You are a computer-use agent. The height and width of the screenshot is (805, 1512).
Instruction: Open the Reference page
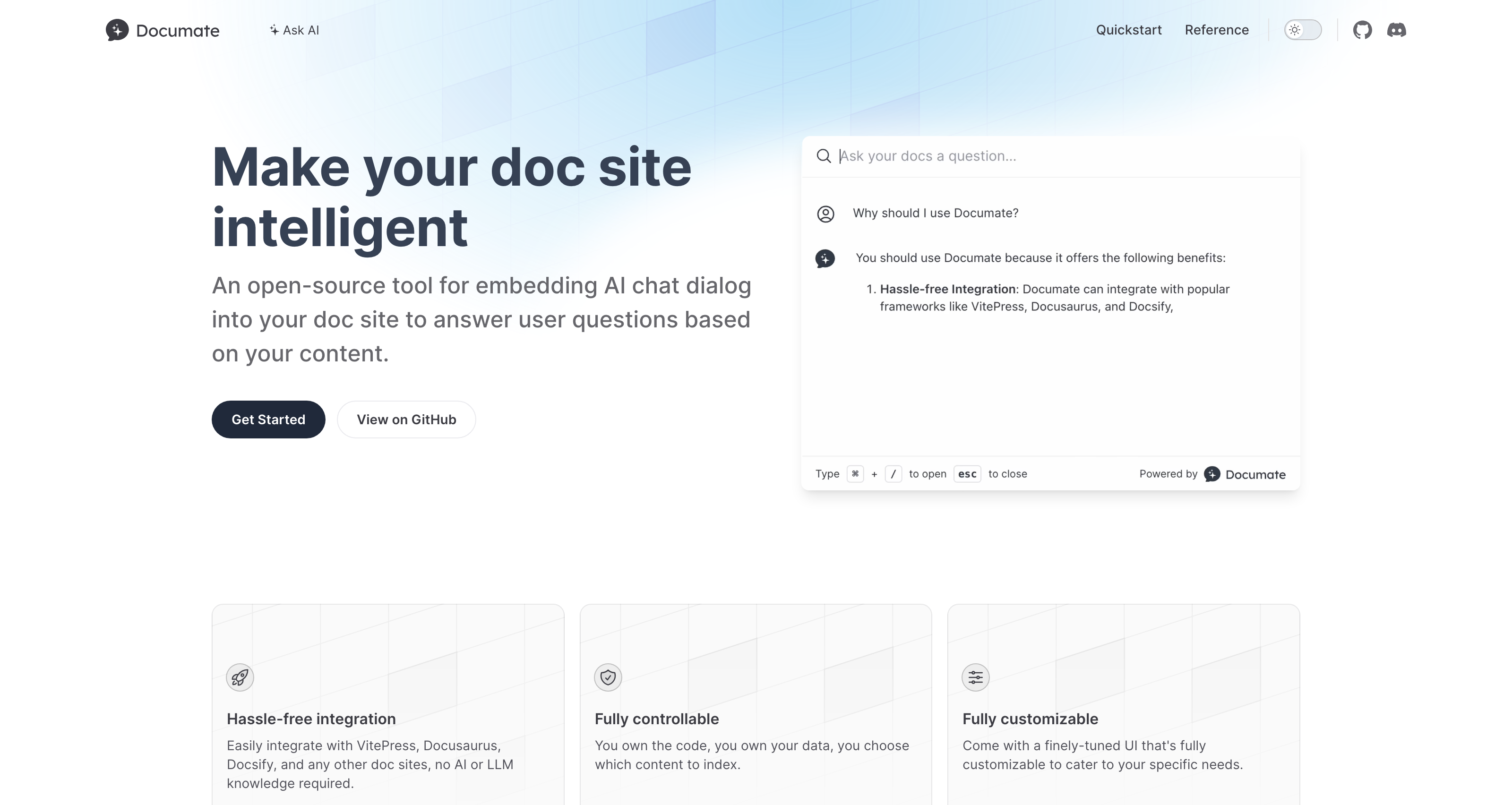click(1216, 30)
